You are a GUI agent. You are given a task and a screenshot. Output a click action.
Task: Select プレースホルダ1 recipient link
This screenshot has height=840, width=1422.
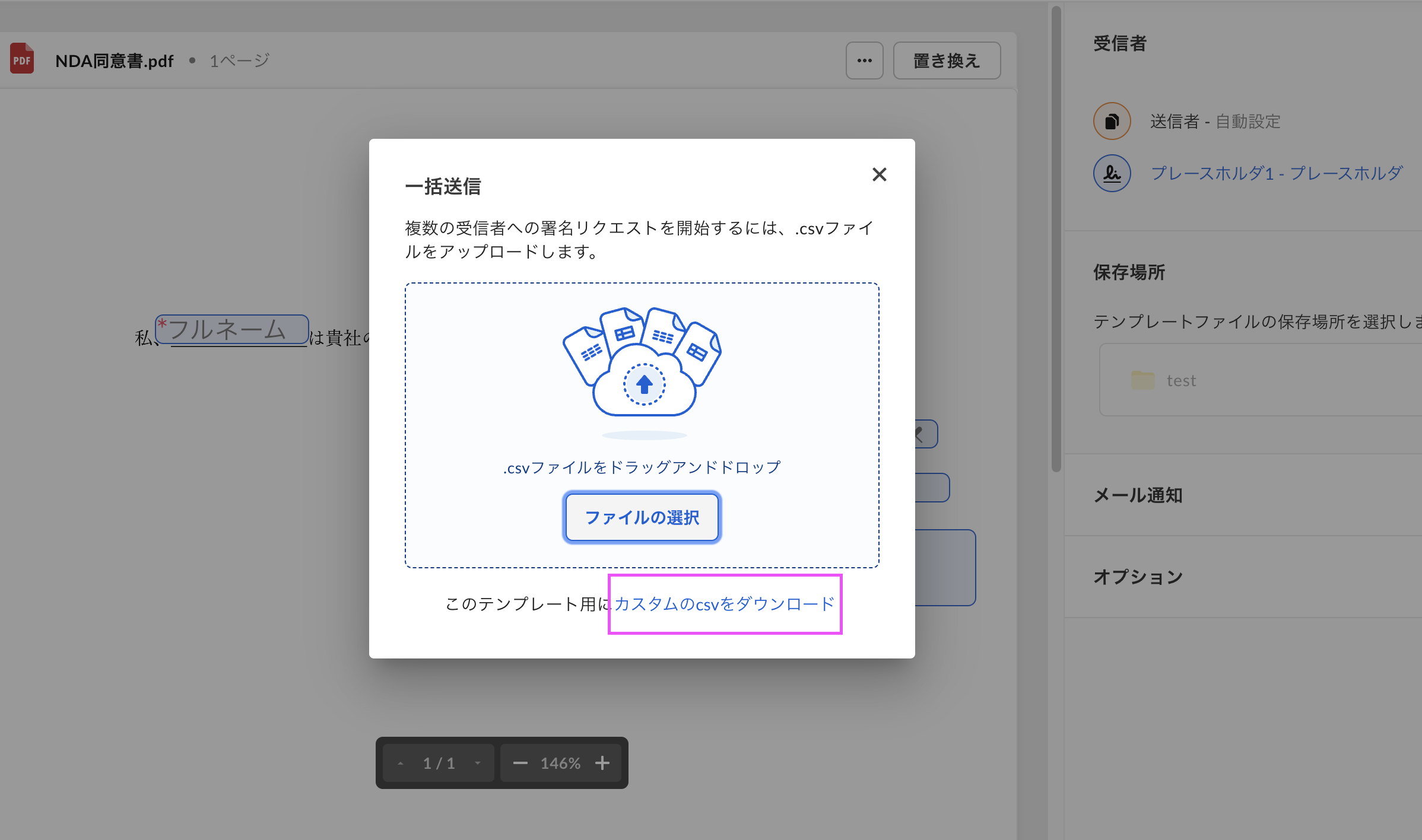tap(1276, 173)
